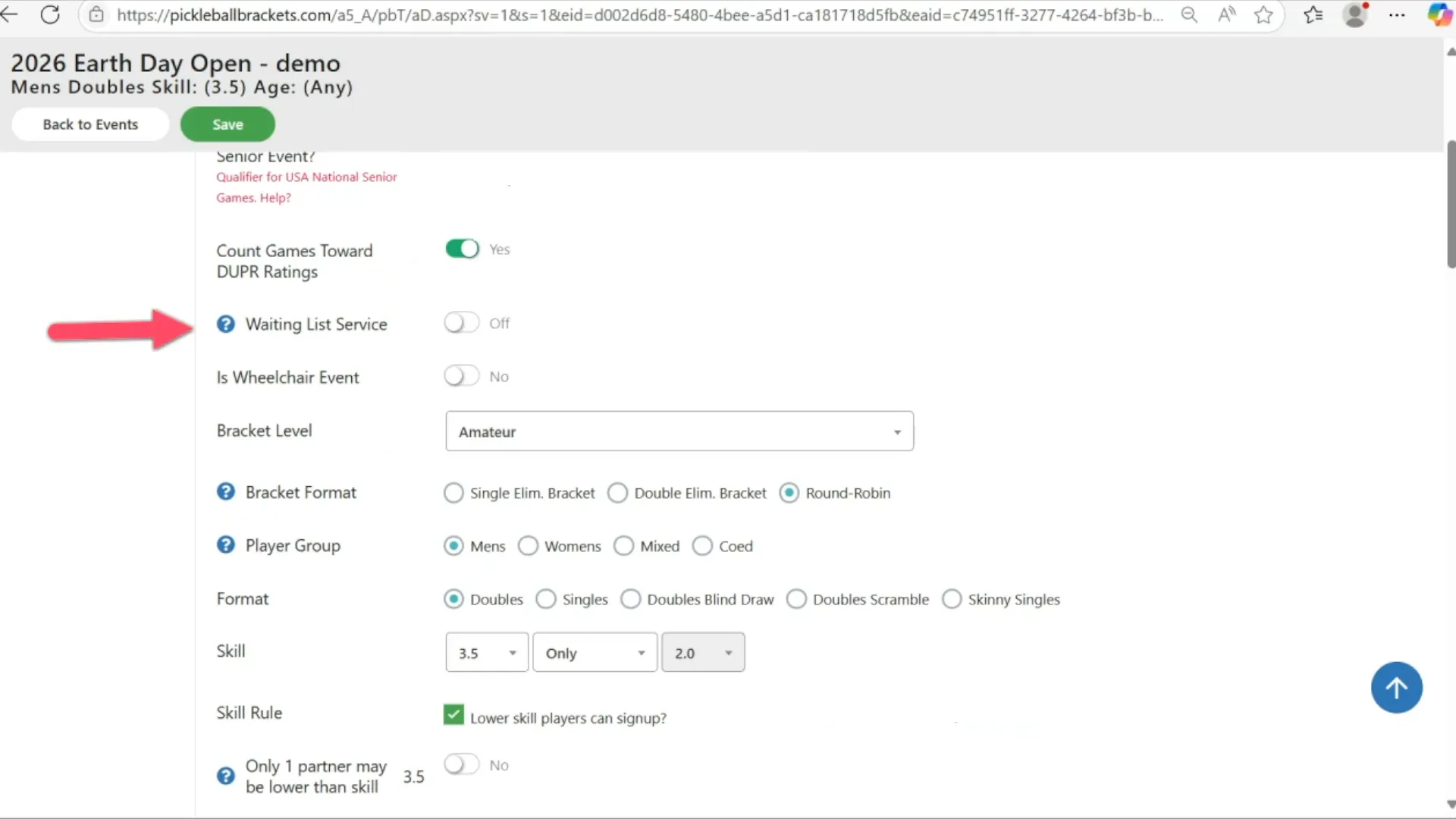Screen dimensions: 1456x819
Task: Click help icon beside partner skill rule
Action: pyautogui.click(x=225, y=776)
